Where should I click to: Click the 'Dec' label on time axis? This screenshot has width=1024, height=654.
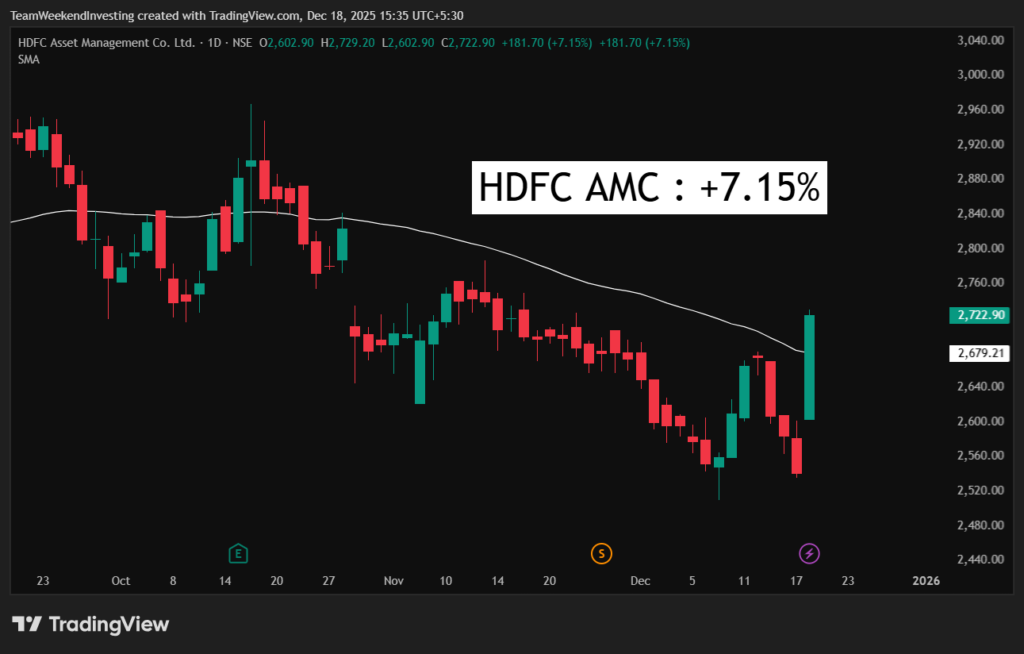tap(640, 581)
